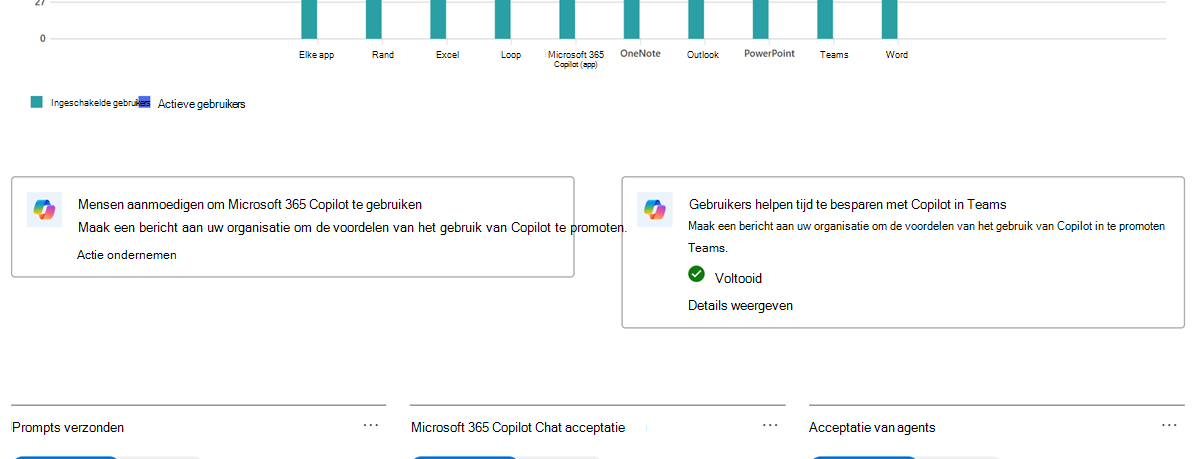This screenshot has width=1200, height=459.
Task: Open the ellipsis menu for Acceptatie van agents
Action: [x=1169, y=425]
